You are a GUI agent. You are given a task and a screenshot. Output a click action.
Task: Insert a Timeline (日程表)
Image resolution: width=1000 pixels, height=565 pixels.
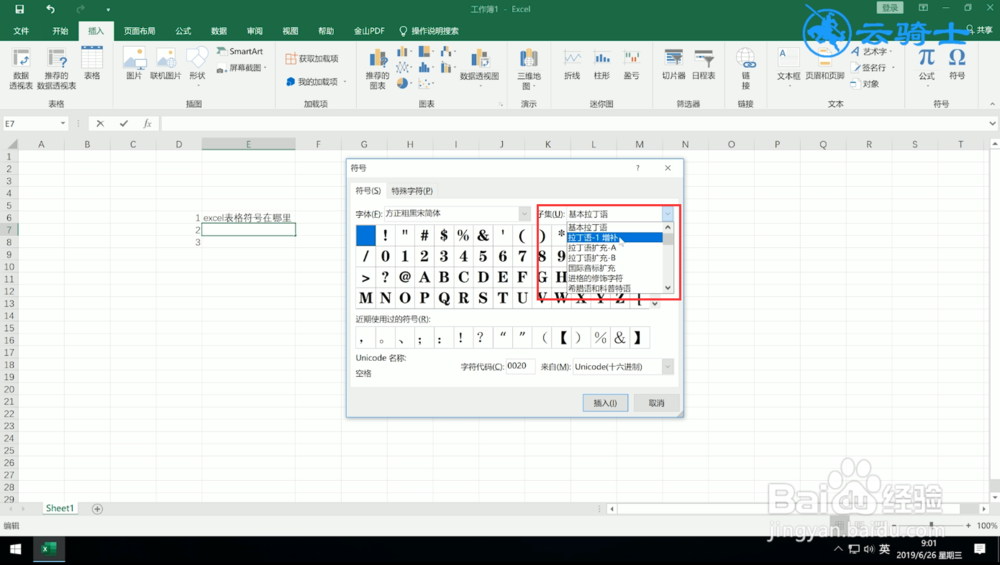tap(703, 65)
